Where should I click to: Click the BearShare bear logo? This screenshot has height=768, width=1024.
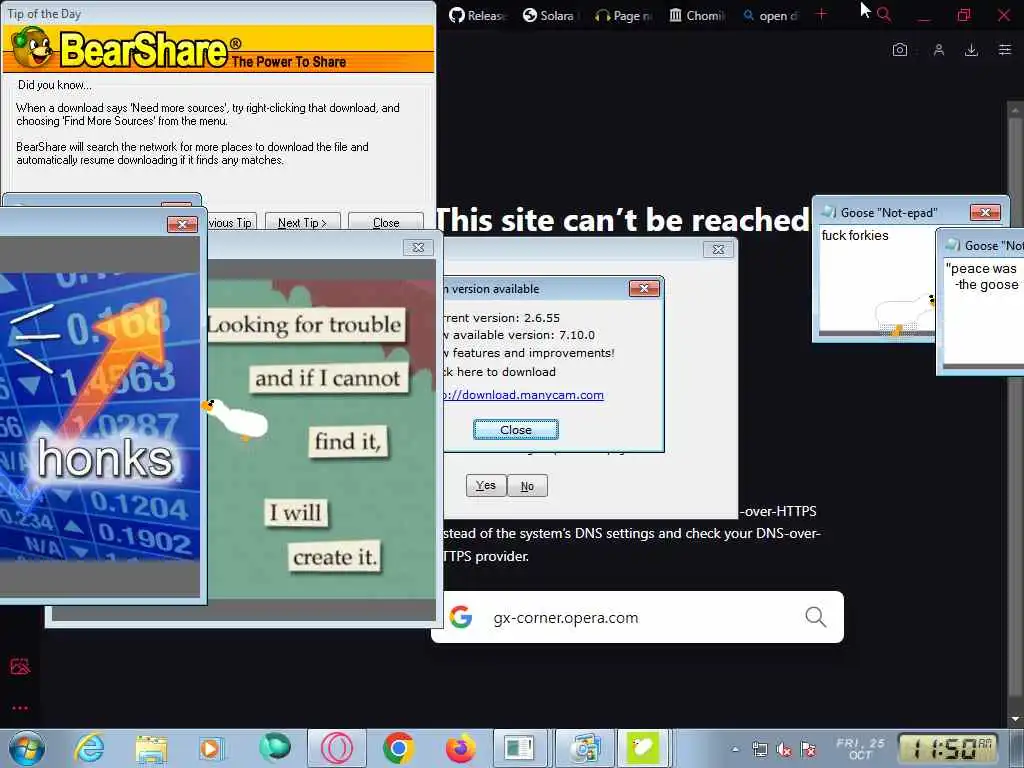click(31, 47)
